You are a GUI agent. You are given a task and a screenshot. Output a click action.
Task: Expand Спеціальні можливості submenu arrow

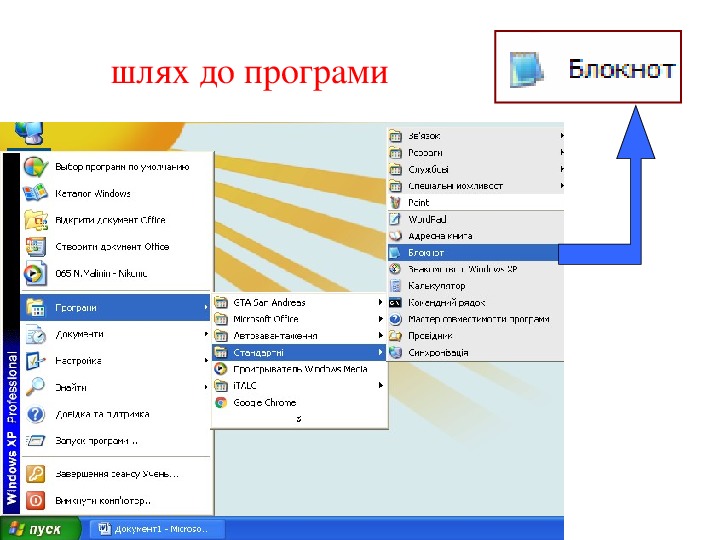pyautogui.click(x=562, y=186)
